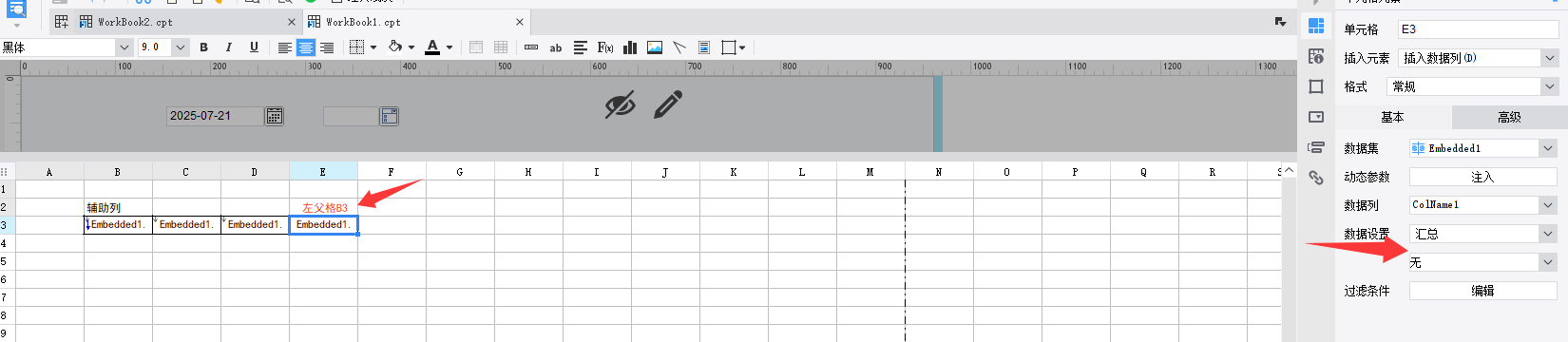
Task: Merge cells toolbar icon
Action: (476, 47)
